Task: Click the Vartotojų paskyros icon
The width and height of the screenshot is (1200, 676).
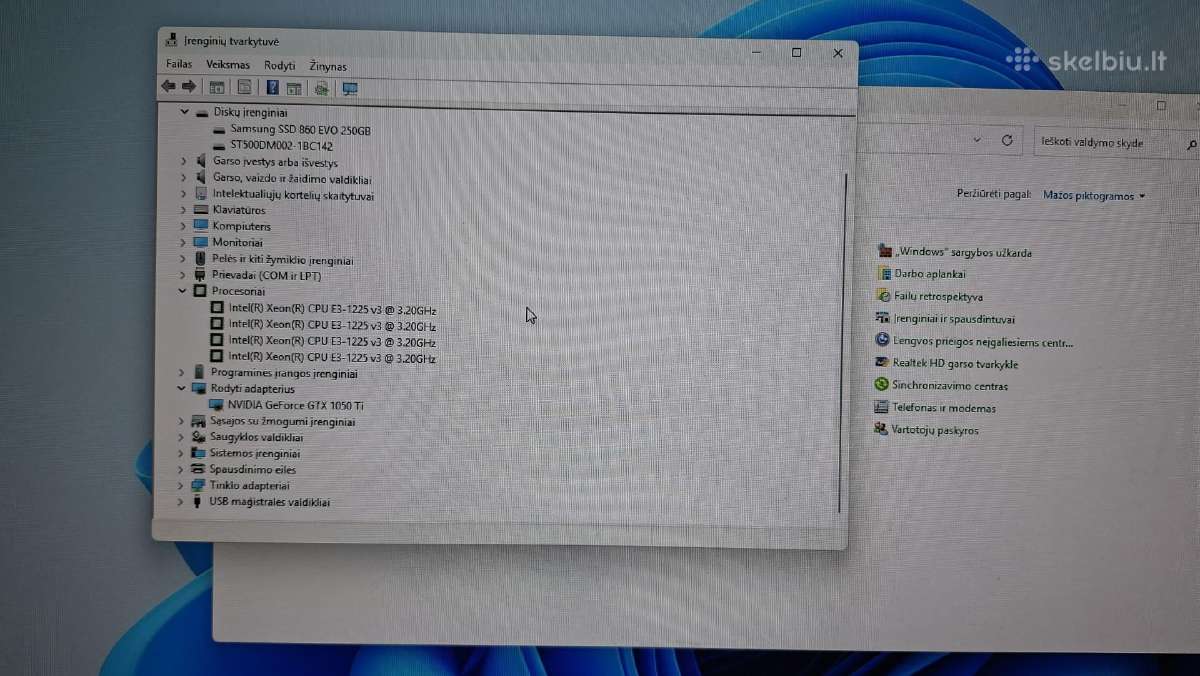Action: tap(881, 429)
